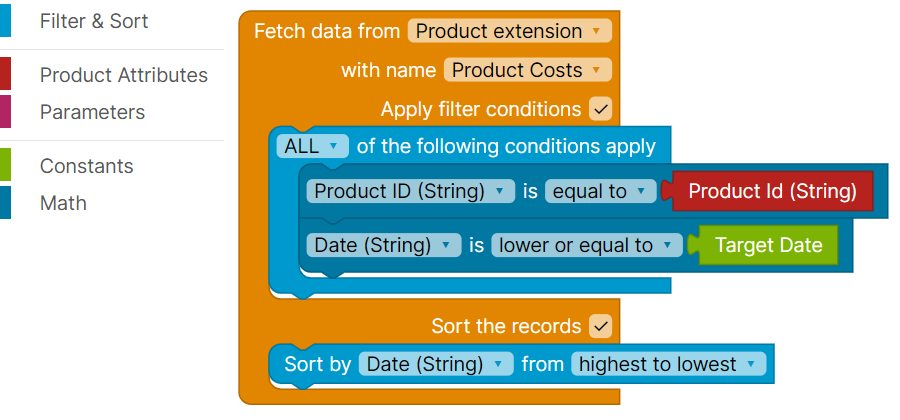Viewport: 900px width, 420px height.
Task: Change the equal to operator dropdown
Action: pyautogui.click(x=600, y=191)
